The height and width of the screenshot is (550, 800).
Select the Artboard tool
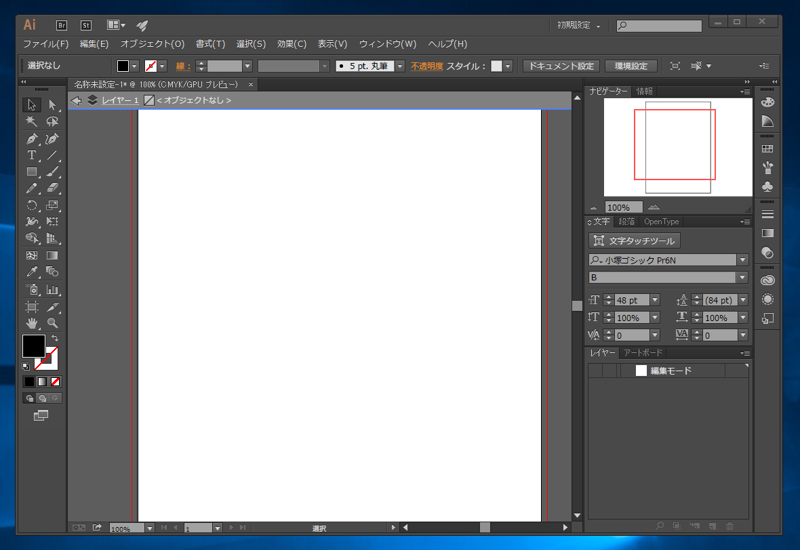[32, 307]
